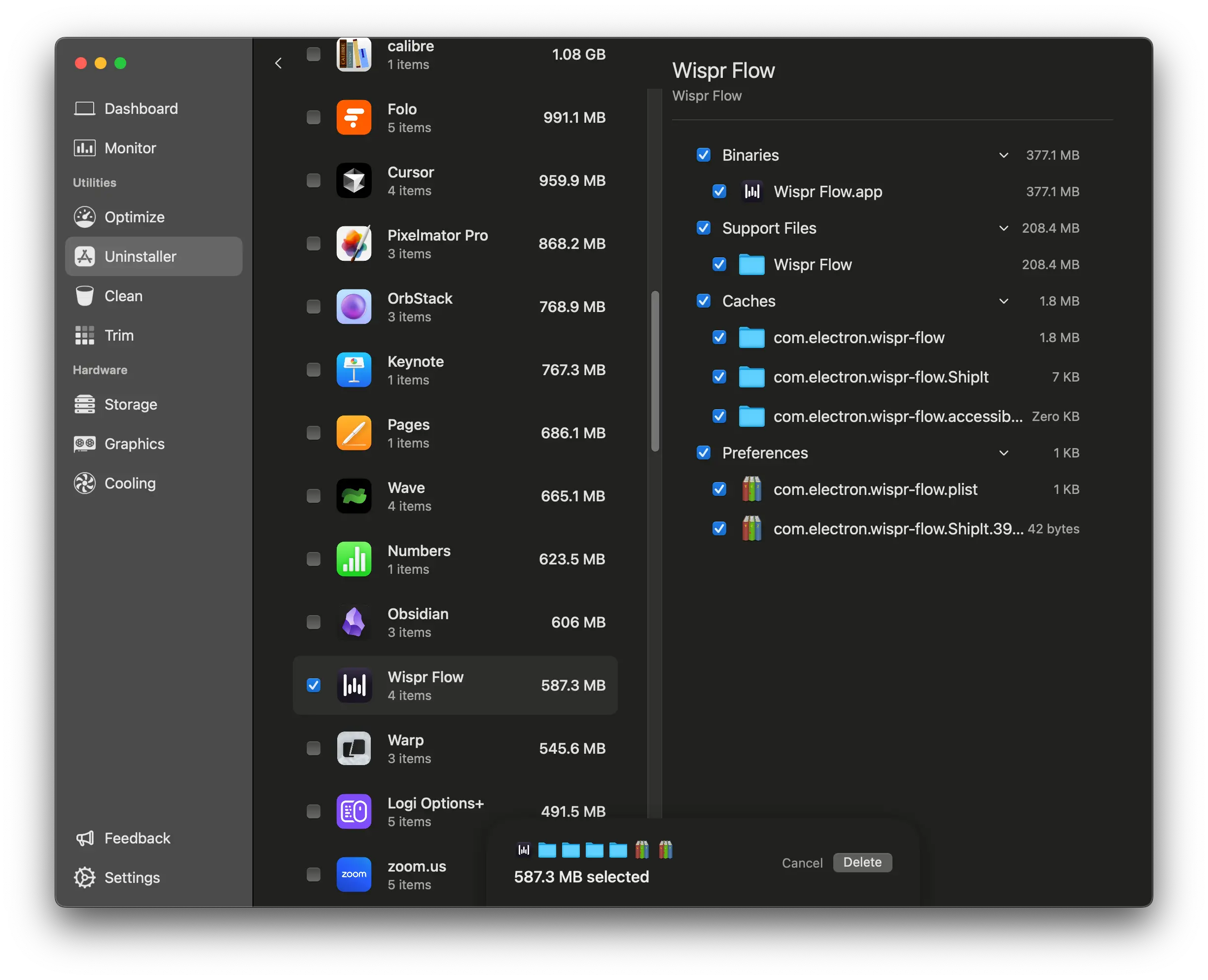Click the calibre app icon
1208x980 pixels.
pos(354,54)
